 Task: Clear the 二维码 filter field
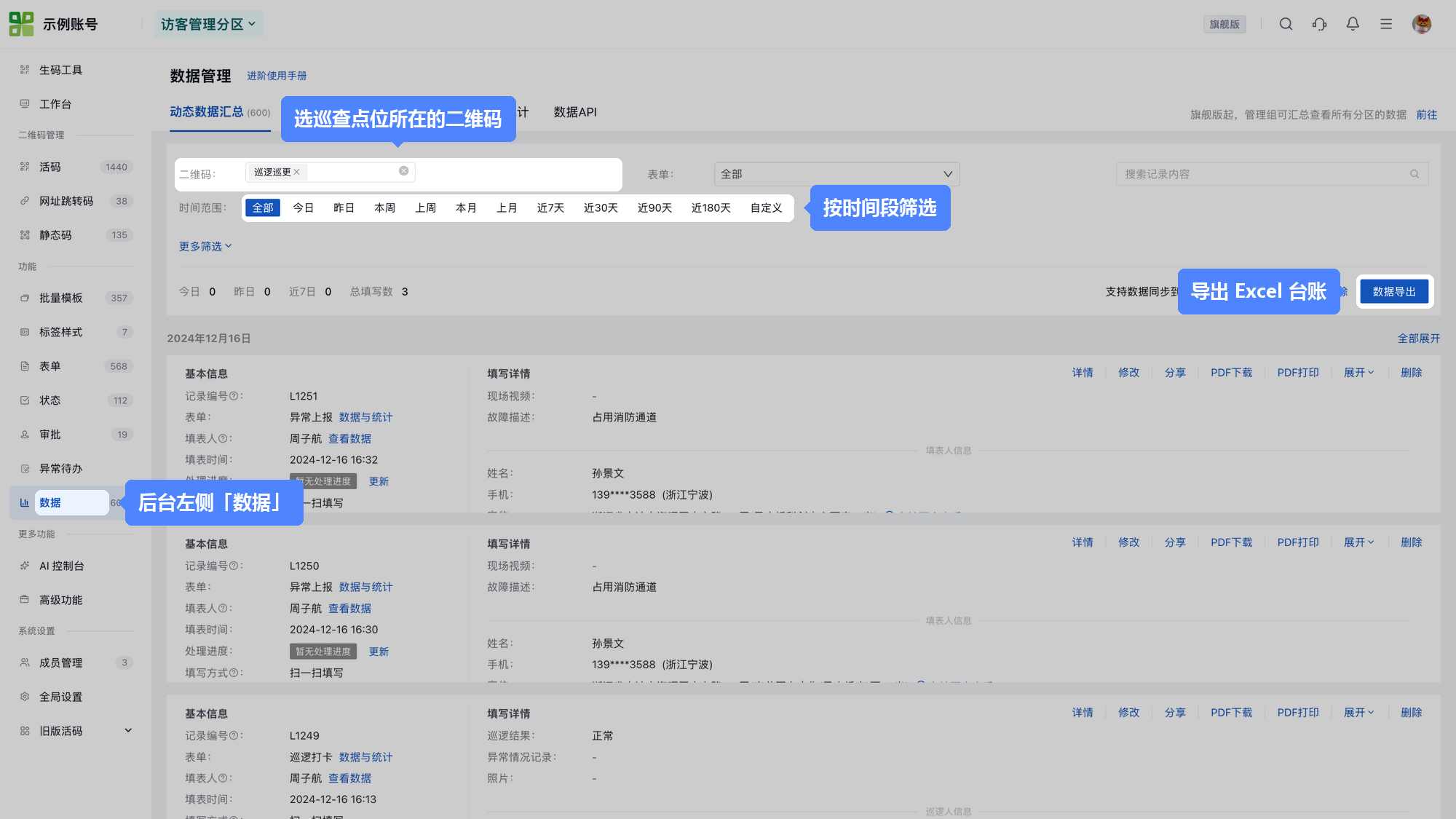point(403,171)
